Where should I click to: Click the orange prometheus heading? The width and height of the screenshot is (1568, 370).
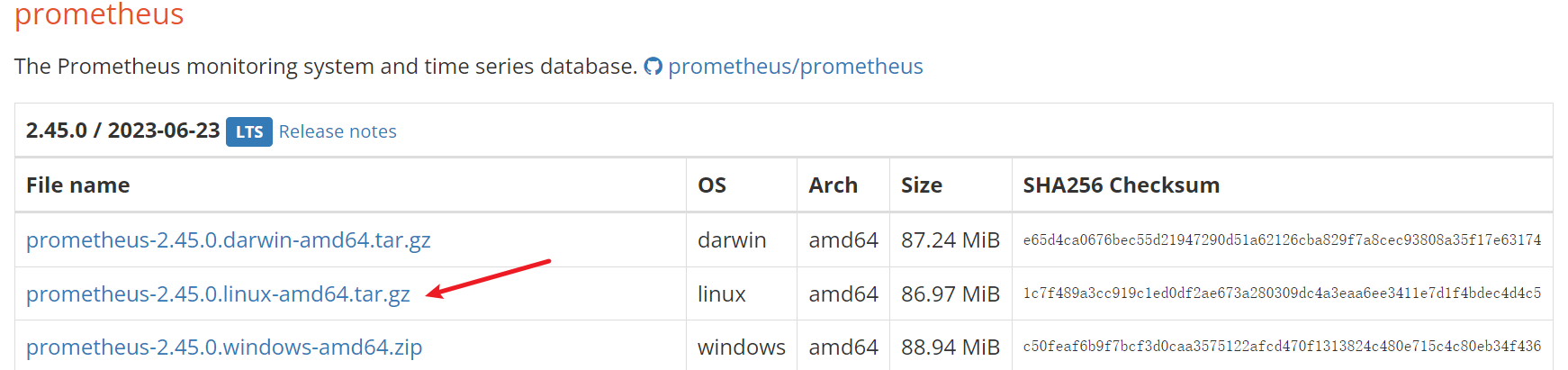pos(99,14)
